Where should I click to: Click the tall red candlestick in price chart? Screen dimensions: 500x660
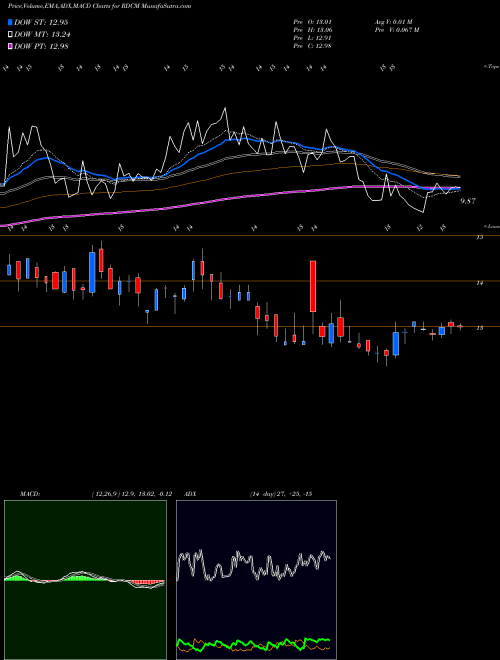click(313, 286)
